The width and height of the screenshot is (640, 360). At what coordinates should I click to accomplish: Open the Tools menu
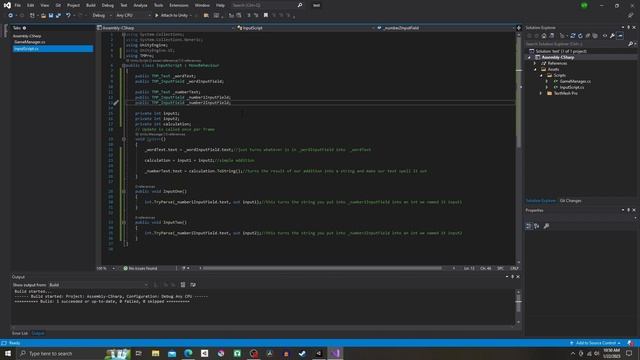[x=158, y=5]
